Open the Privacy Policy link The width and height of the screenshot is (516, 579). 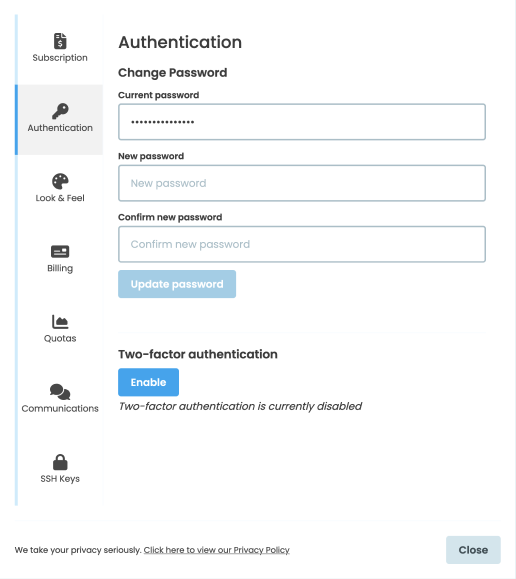pyautogui.click(x=216, y=550)
